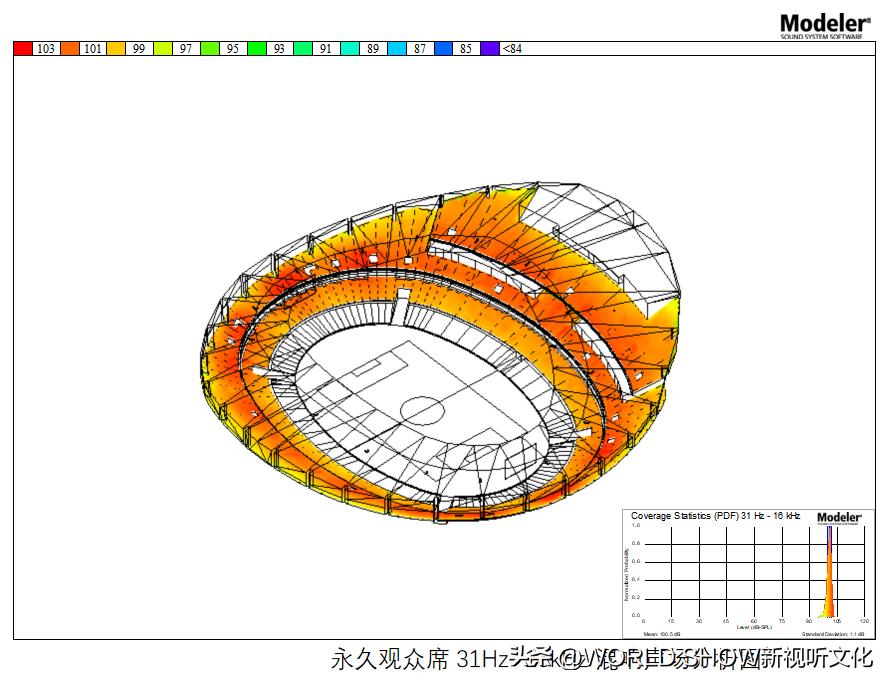Click the '95' legend value

[x=232, y=49]
